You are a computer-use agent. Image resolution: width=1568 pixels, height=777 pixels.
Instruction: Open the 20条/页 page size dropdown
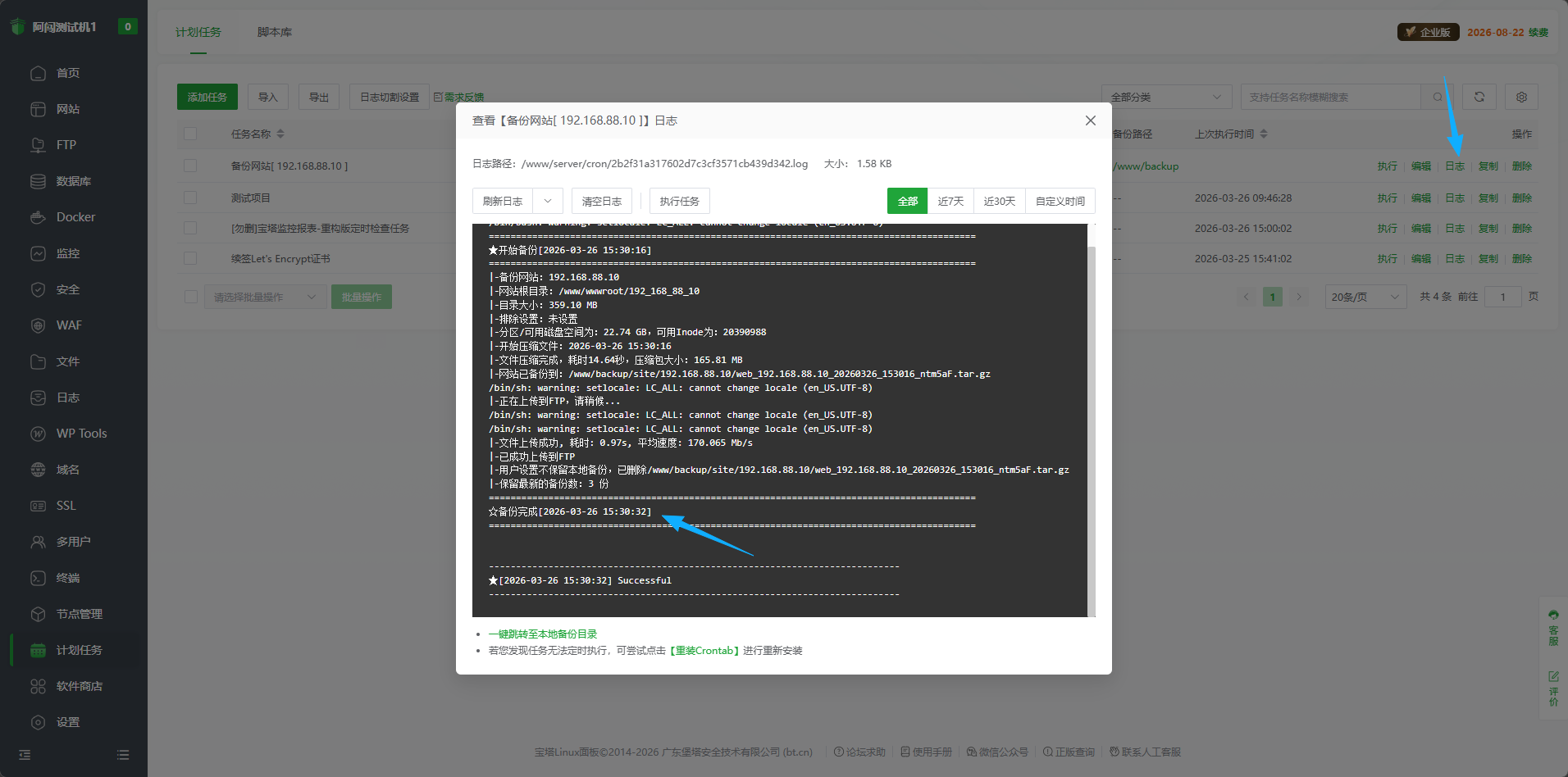(x=1365, y=297)
